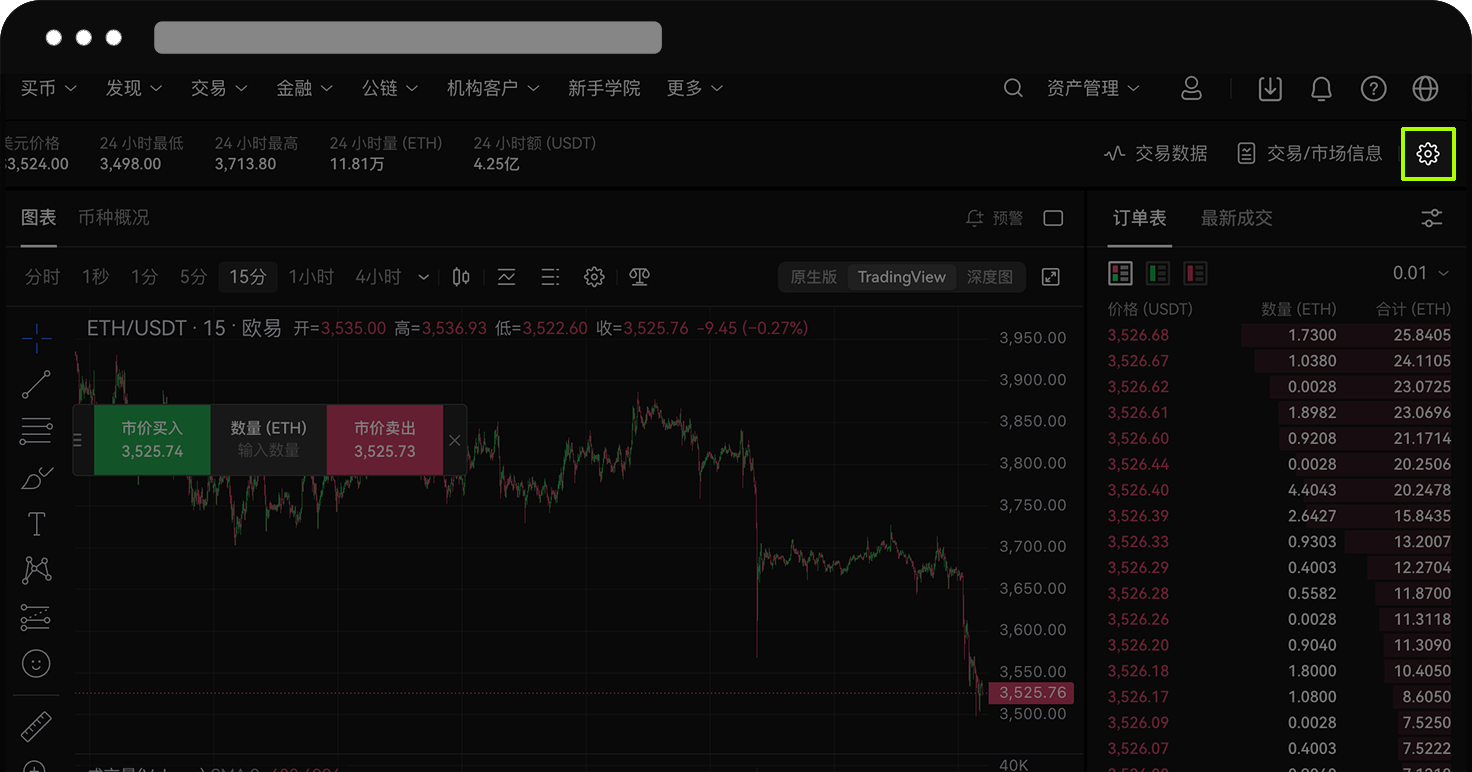Switch order book to sell-only view
The image size is (1472, 772).
click(x=1195, y=272)
